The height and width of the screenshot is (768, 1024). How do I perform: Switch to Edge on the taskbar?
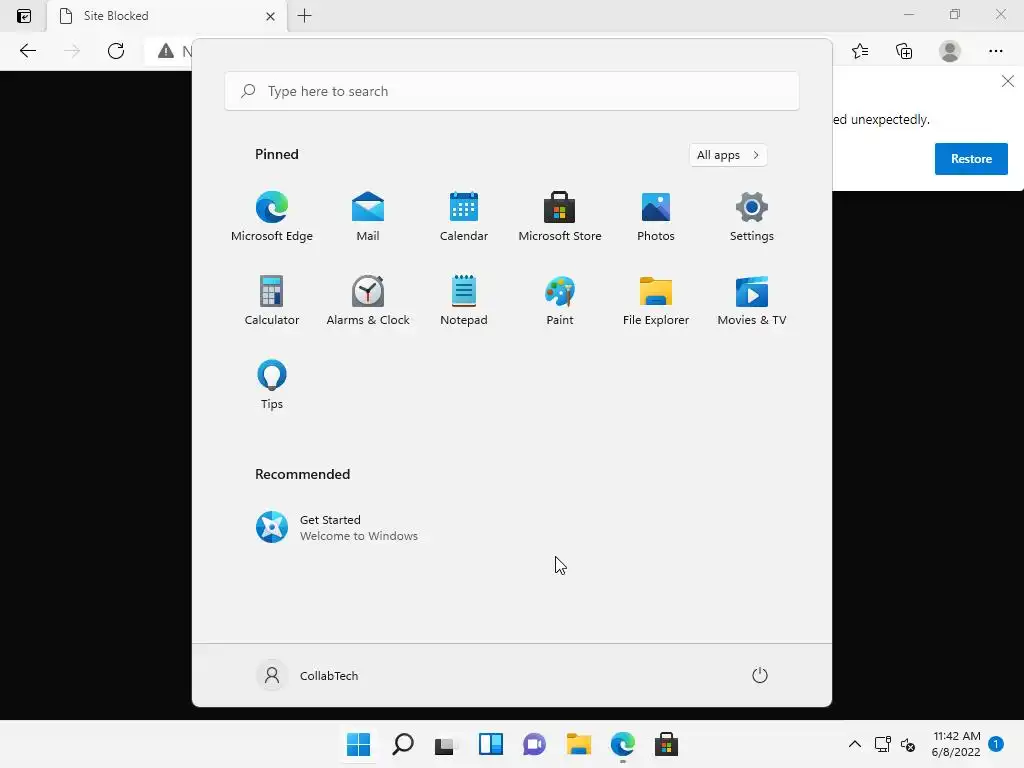click(x=622, y=744)
